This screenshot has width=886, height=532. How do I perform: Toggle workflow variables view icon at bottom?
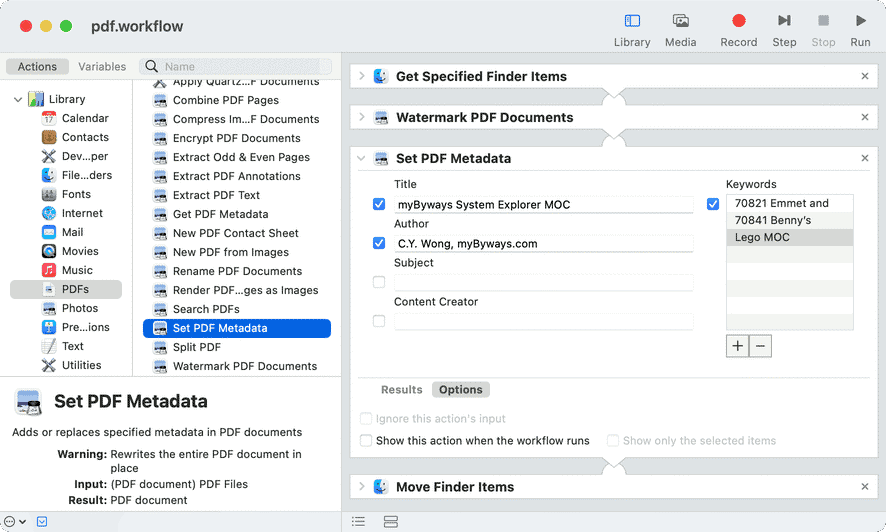[x=390, y=521]
